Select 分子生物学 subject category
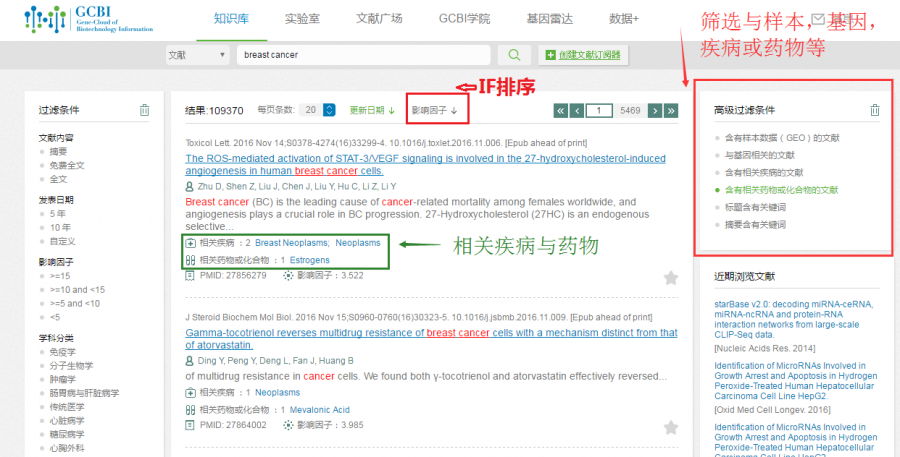This screenshot has height=457, width=900. (x=71, y=366)
